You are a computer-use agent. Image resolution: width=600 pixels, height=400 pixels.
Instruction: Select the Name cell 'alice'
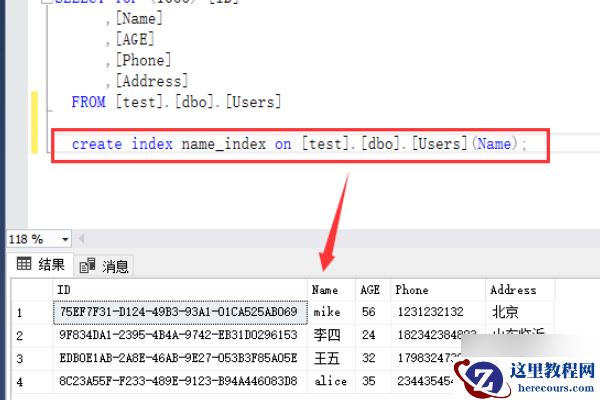331,381
